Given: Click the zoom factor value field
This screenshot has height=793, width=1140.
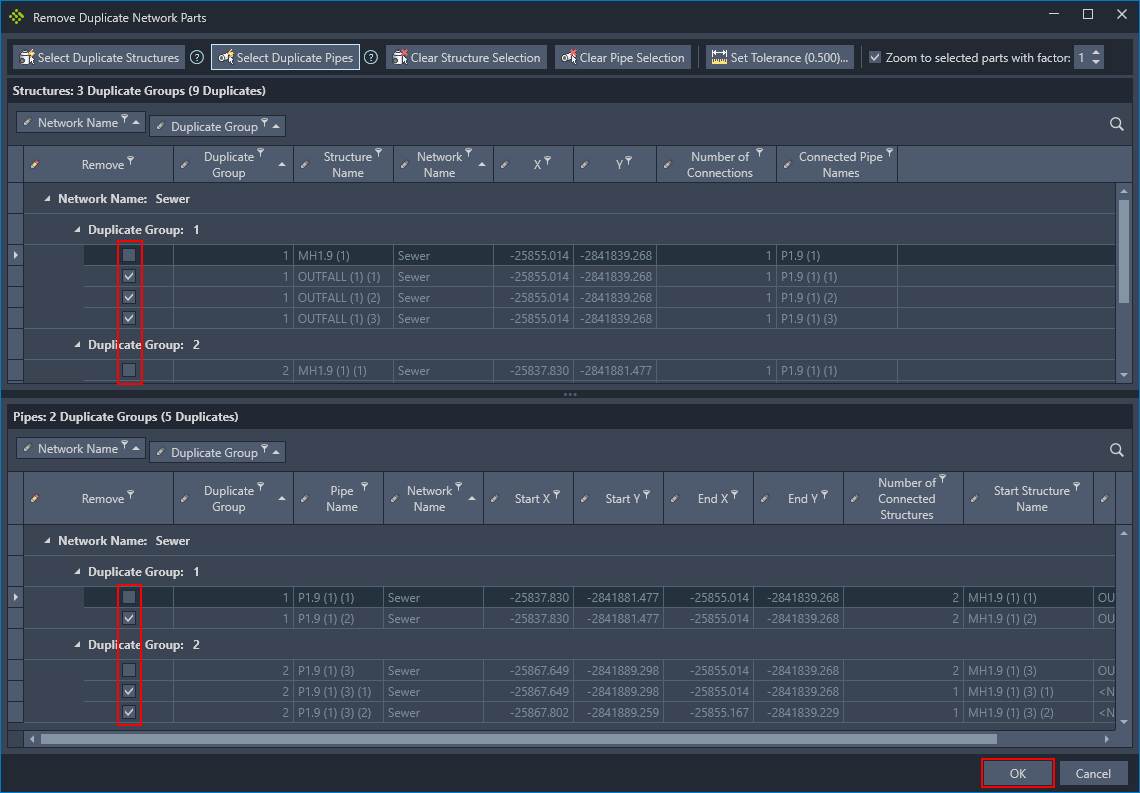Looking at the screenshot, I should pyautogui.click(x=1082, y=57).
